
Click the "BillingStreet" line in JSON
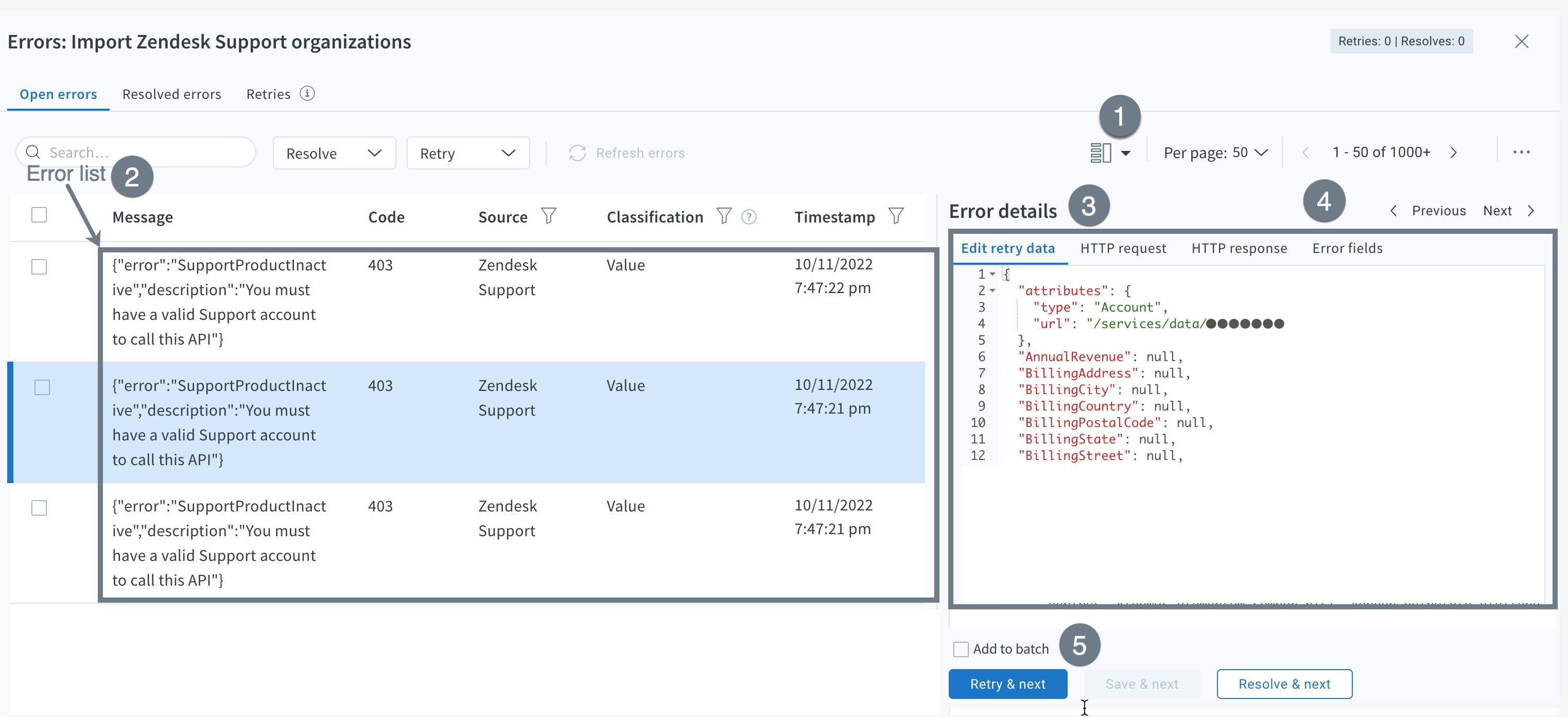coord(1101,456)
